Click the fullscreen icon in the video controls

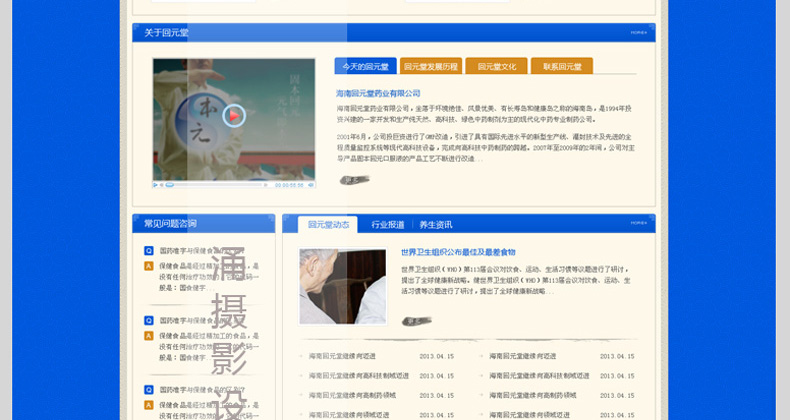point(310,185)
